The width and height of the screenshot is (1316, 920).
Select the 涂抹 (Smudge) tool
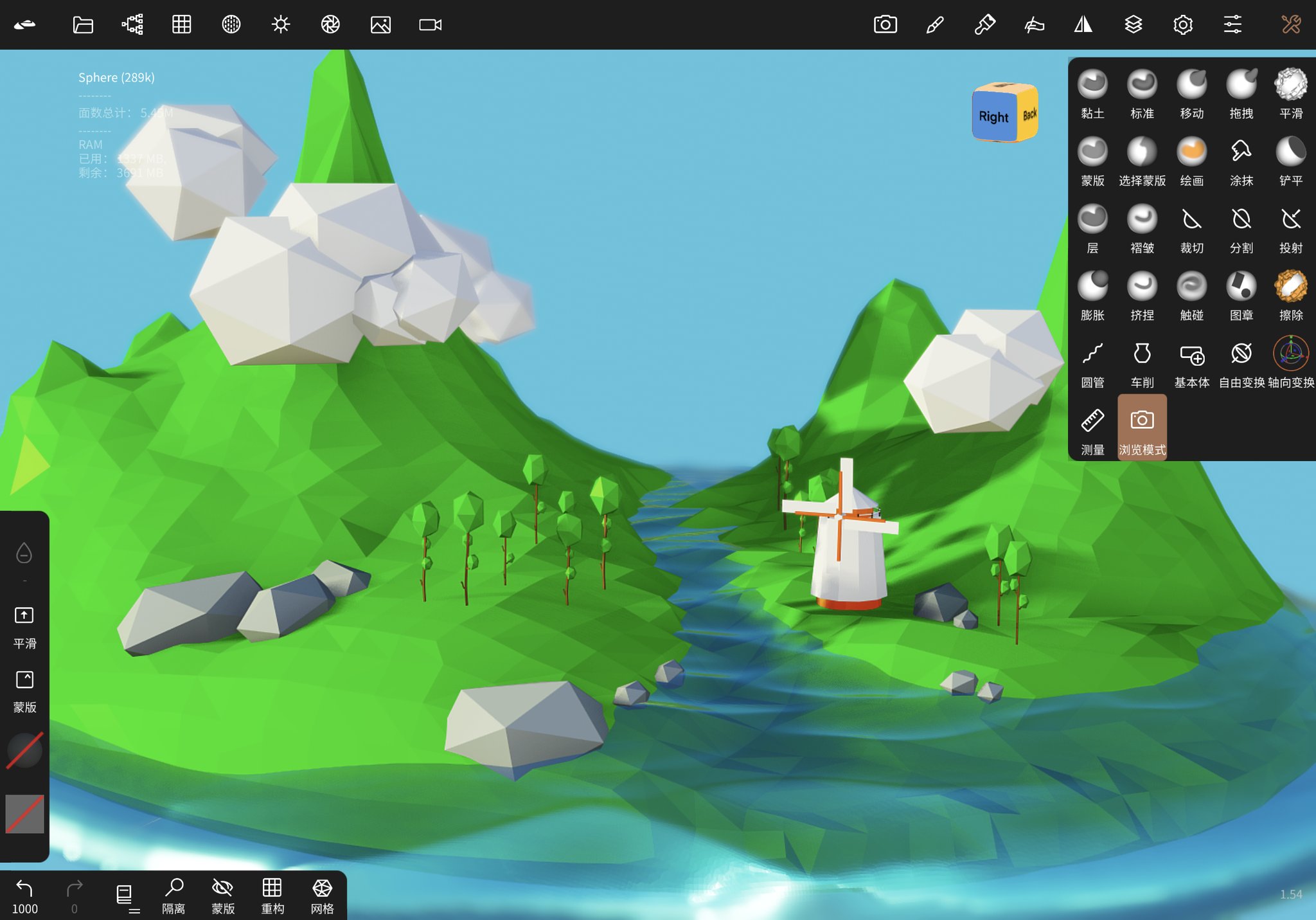coord(1241,161)
